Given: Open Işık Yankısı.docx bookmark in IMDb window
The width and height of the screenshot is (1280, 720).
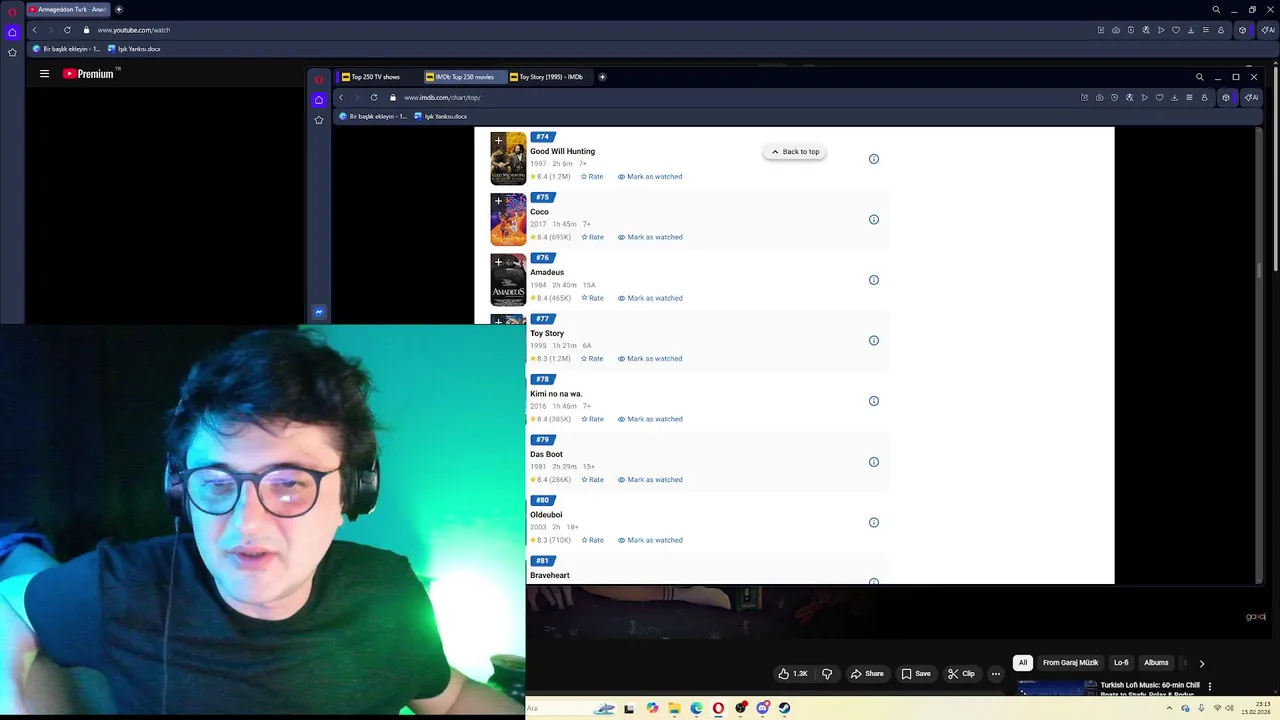Looking at the screenshot, I should (441, 116).
